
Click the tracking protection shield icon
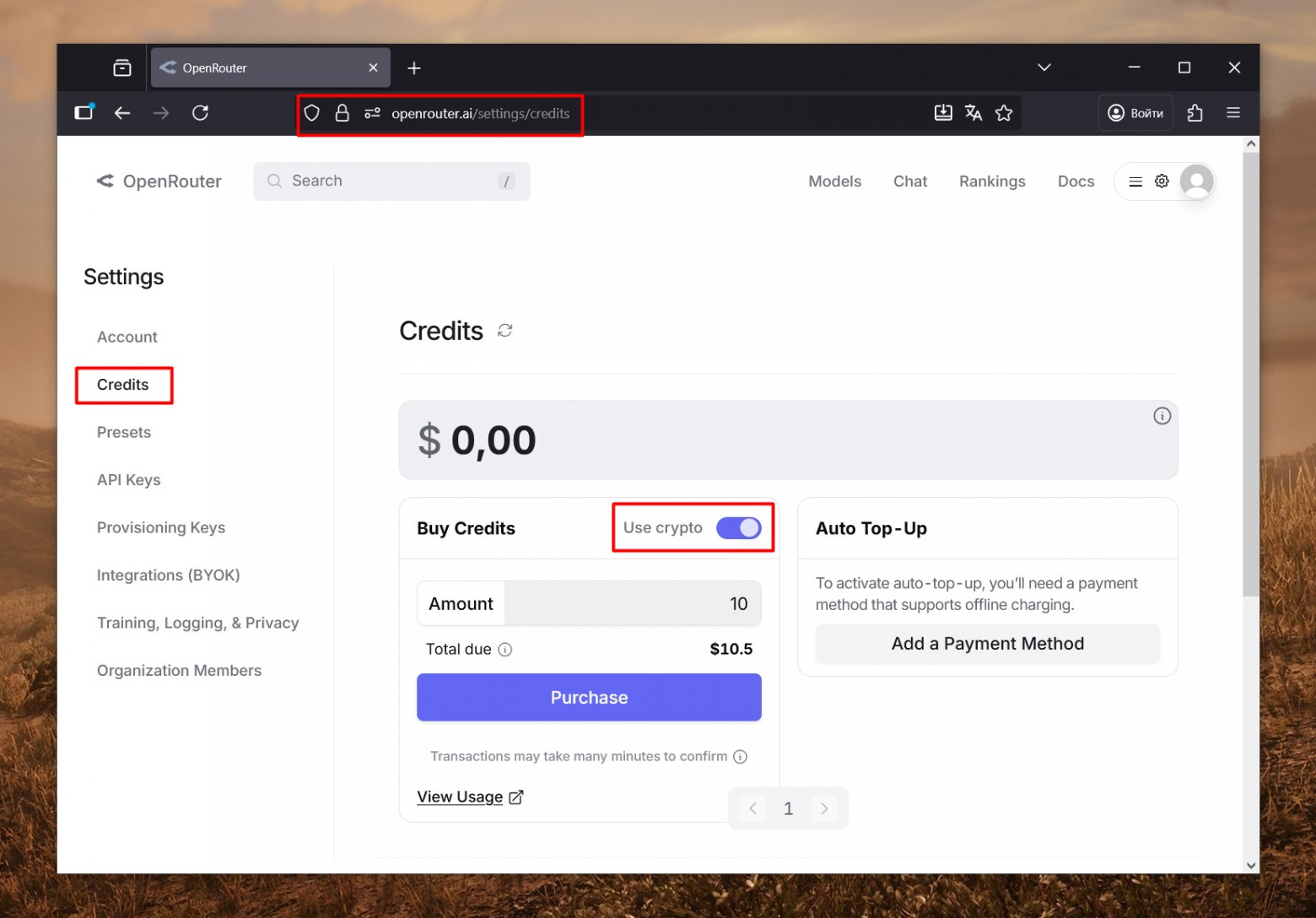(x=311, y=112)
